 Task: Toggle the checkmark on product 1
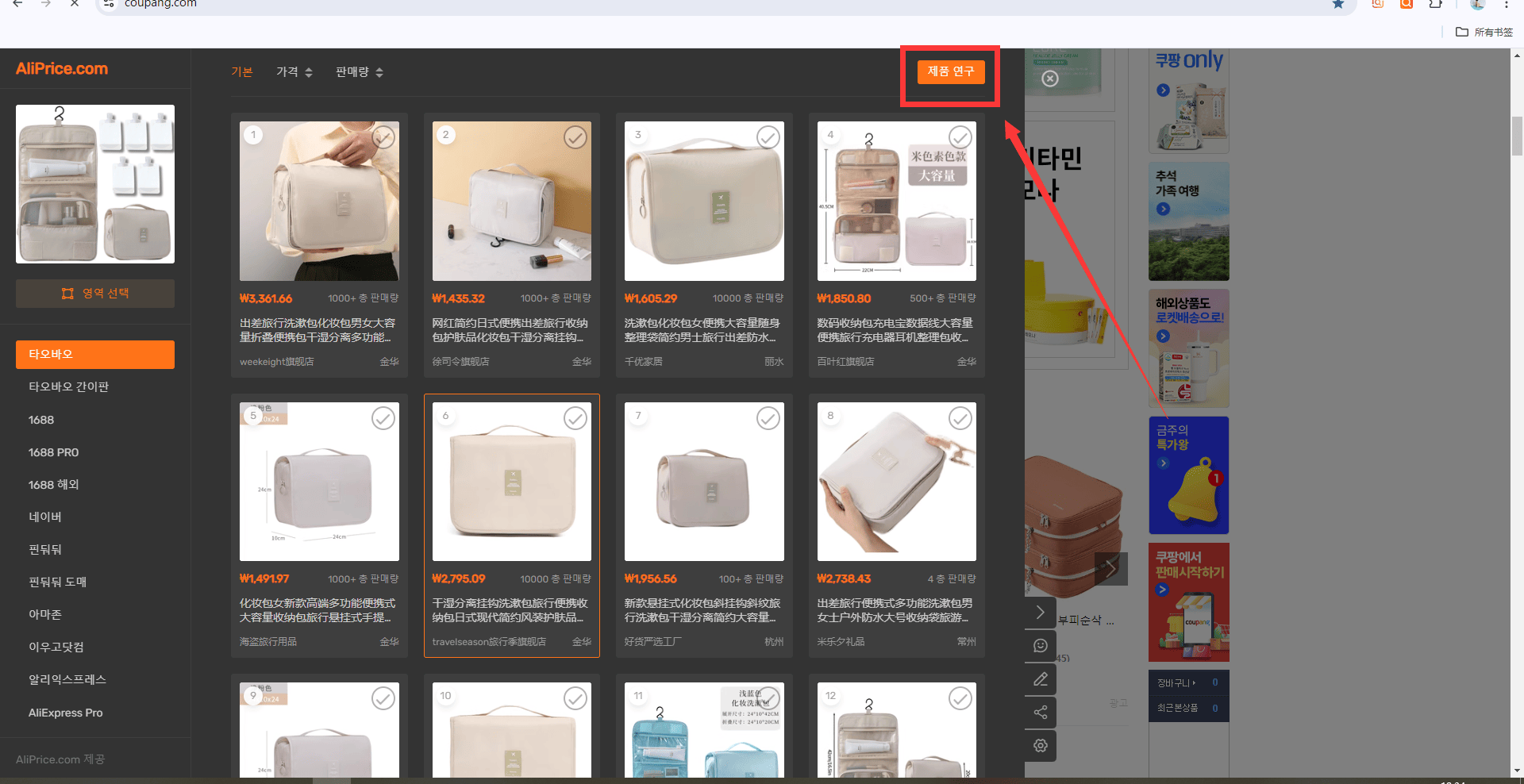pyautogui.click(x=383, y=137)
